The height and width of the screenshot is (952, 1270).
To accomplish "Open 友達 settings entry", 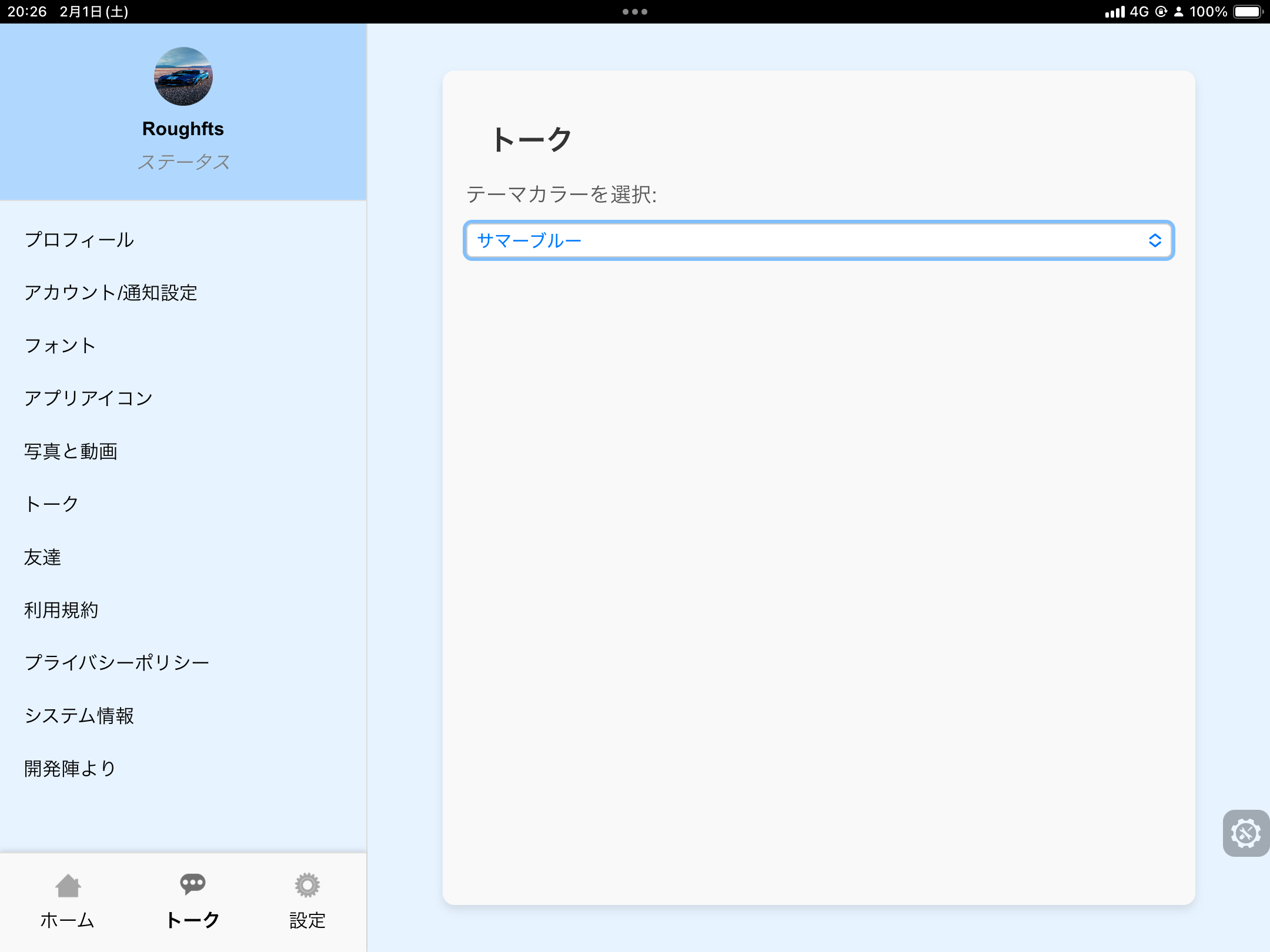I will click(42, 557).
